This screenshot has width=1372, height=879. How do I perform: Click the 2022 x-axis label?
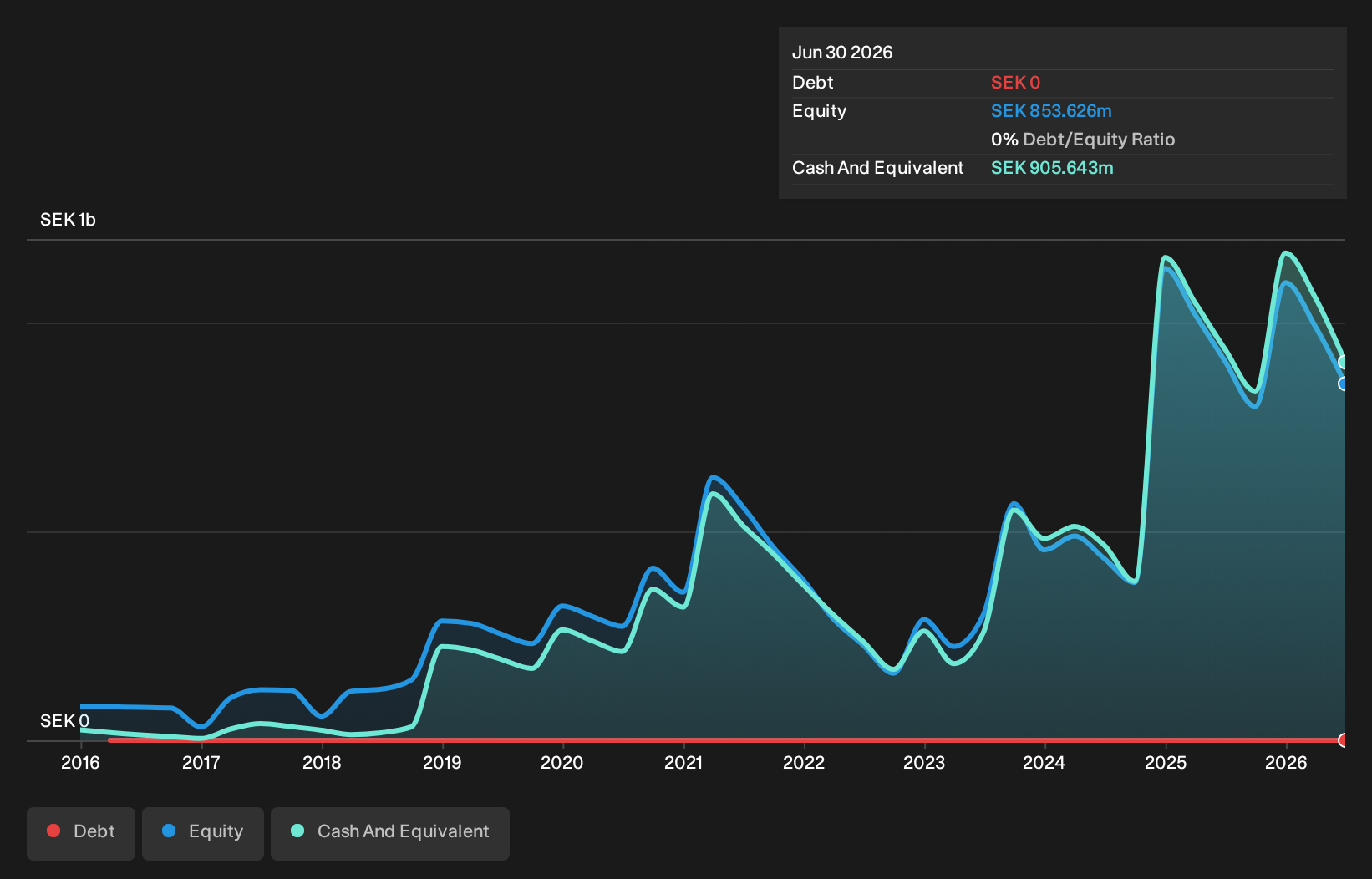804,762
